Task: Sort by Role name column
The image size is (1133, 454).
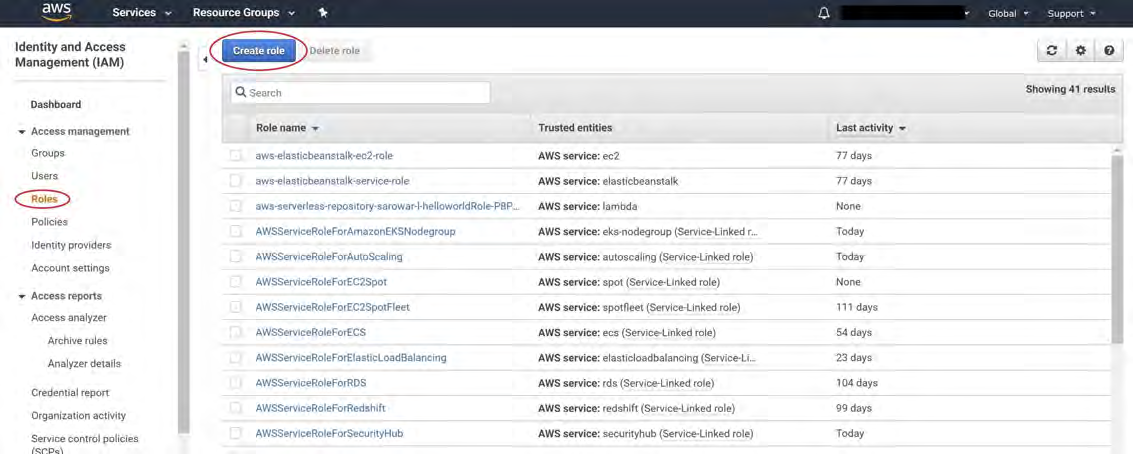Action: [287, 128]
